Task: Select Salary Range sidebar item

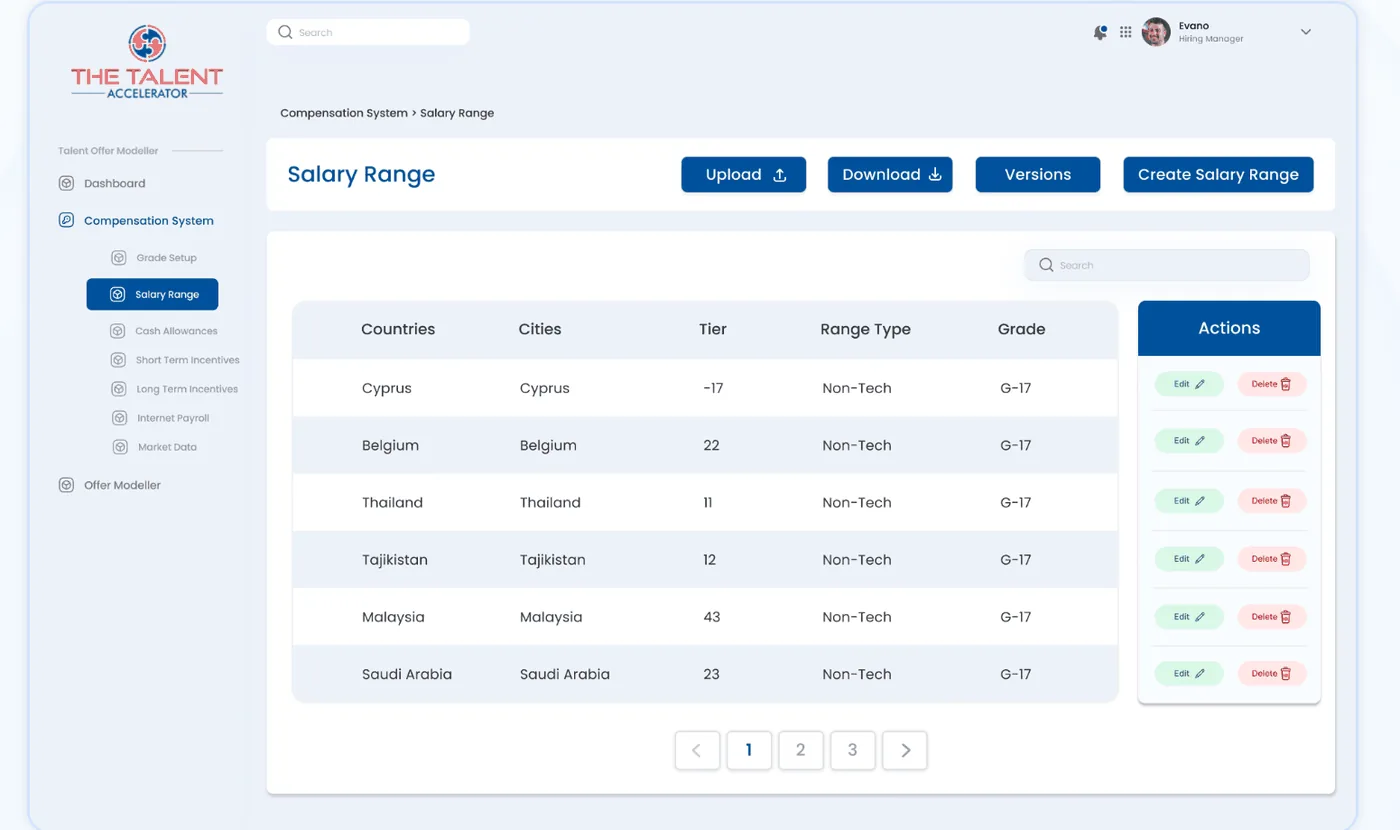Action: point(152,294)
